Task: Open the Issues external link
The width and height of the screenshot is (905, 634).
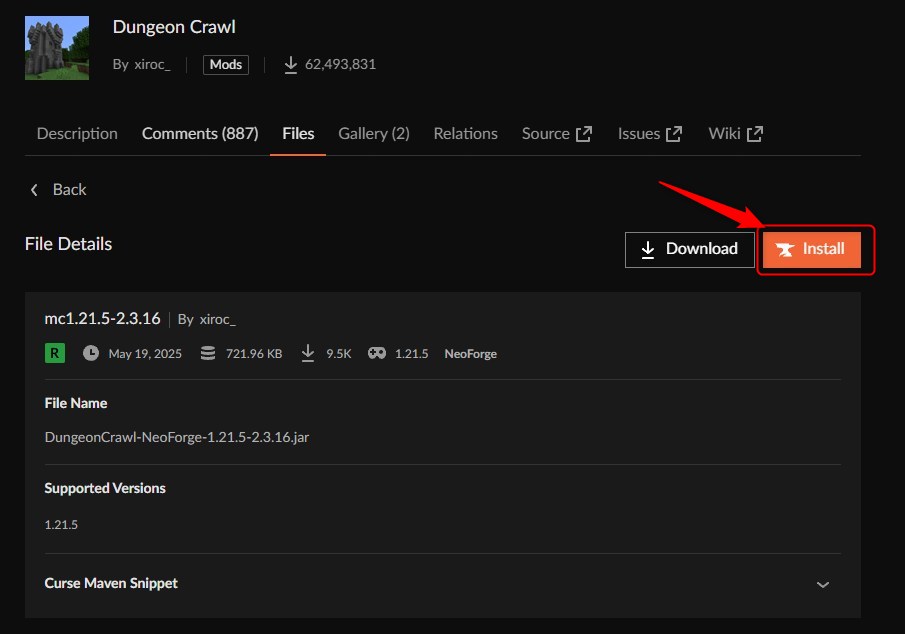Action: [650, 133]
